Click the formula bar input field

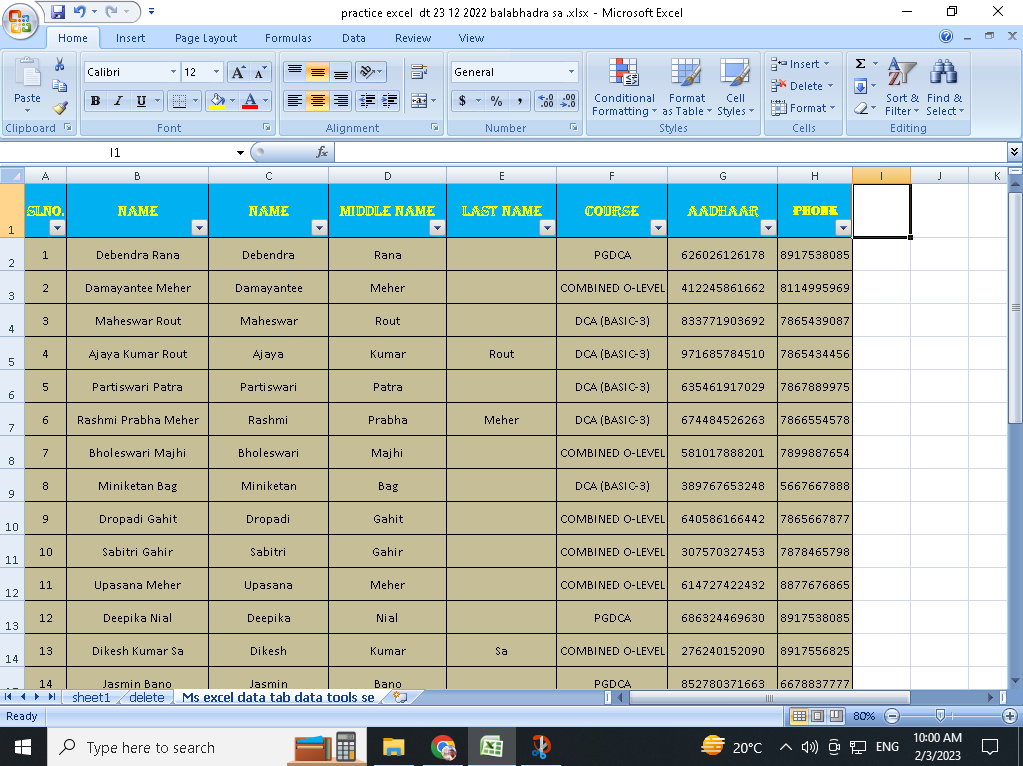(670, 152)
